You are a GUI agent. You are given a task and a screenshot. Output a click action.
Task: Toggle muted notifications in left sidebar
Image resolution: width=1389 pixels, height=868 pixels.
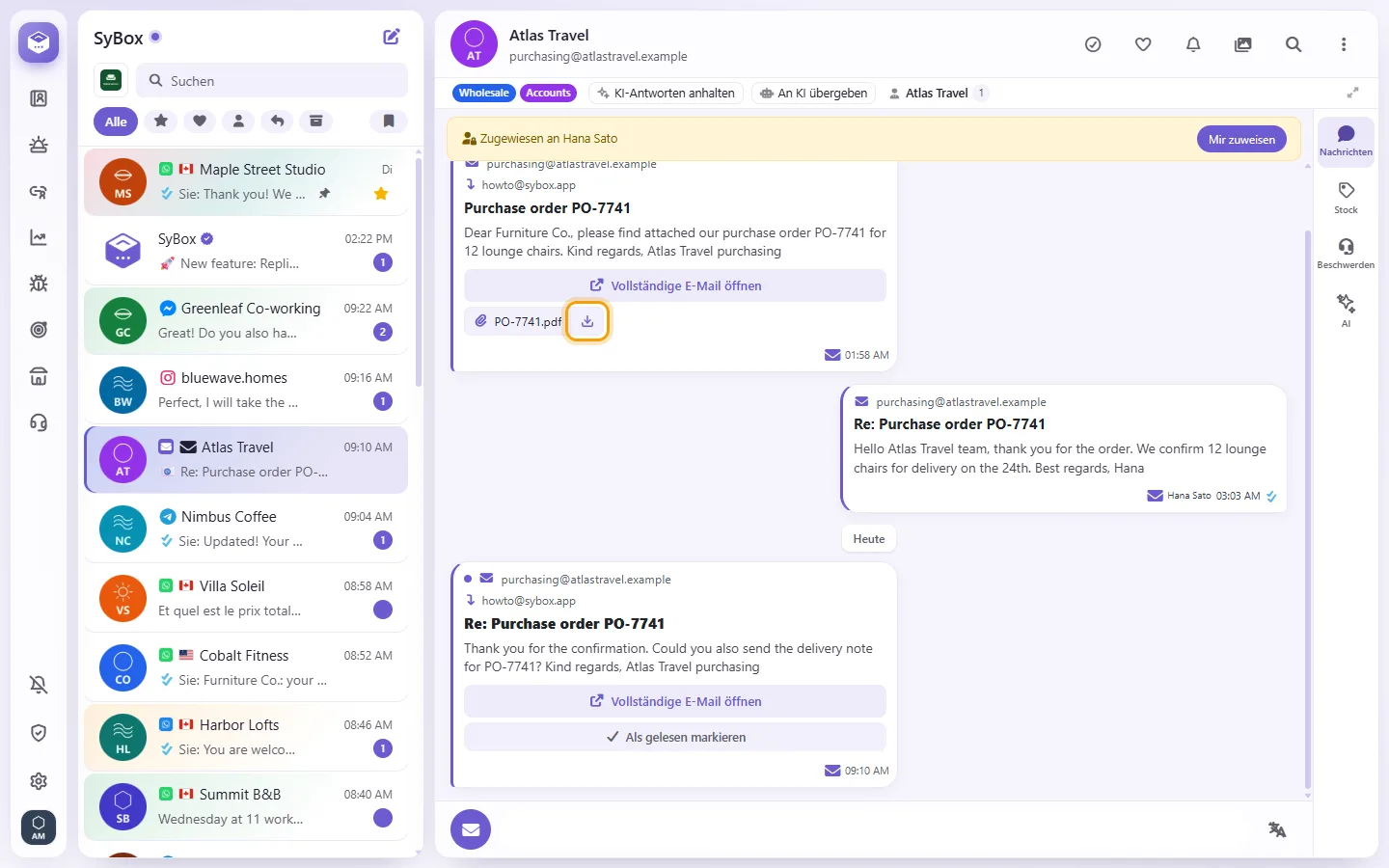tap(39, 685)
